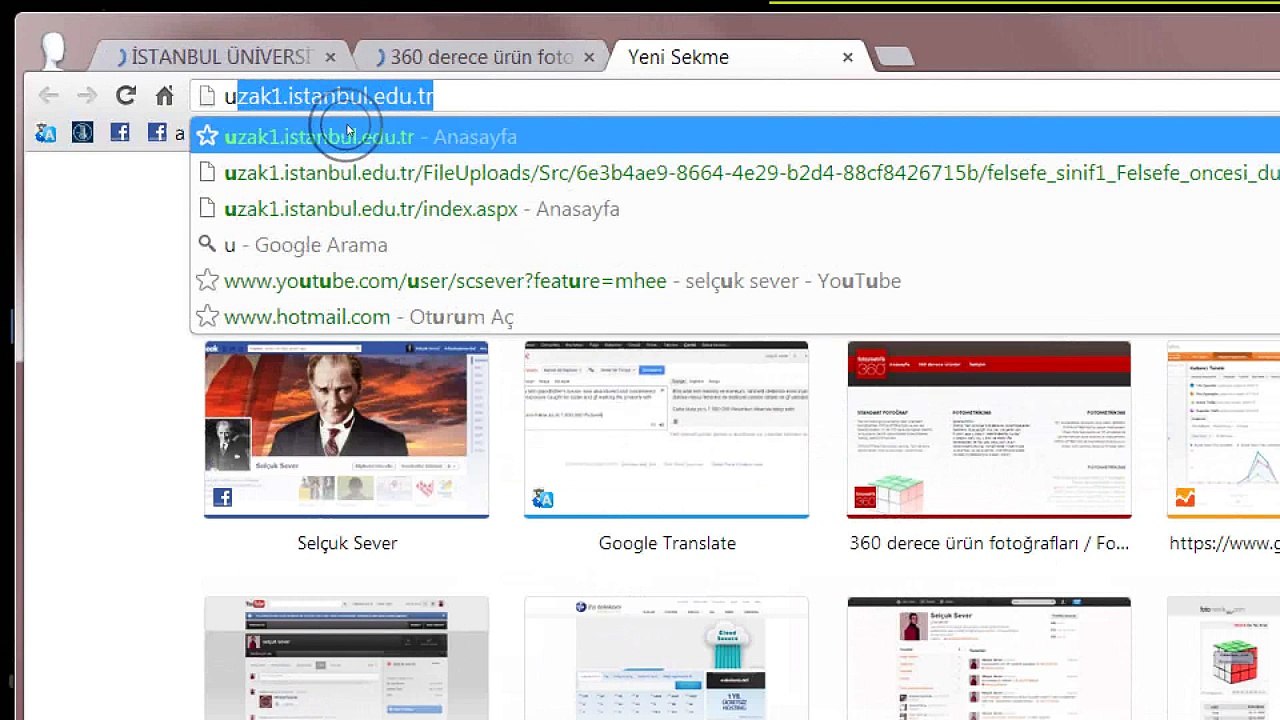
Task: Open Facebook bookmark beside the emblem bookmark
Action: click(120, 132)
